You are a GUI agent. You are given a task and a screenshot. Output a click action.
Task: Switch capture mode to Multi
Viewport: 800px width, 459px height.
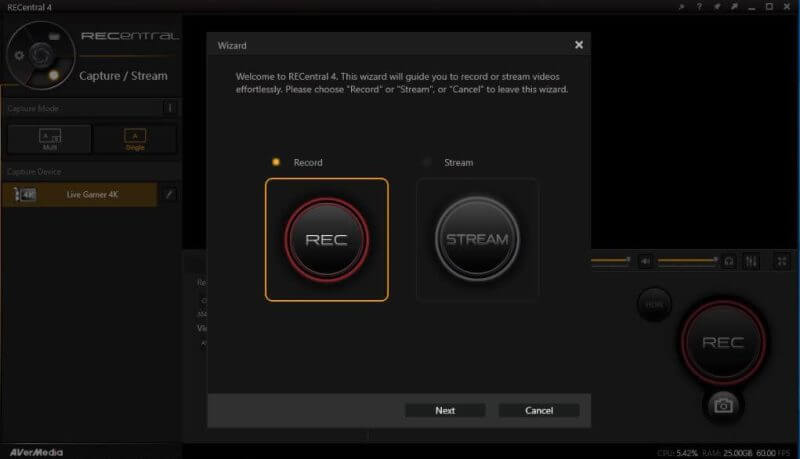(49, 139)
